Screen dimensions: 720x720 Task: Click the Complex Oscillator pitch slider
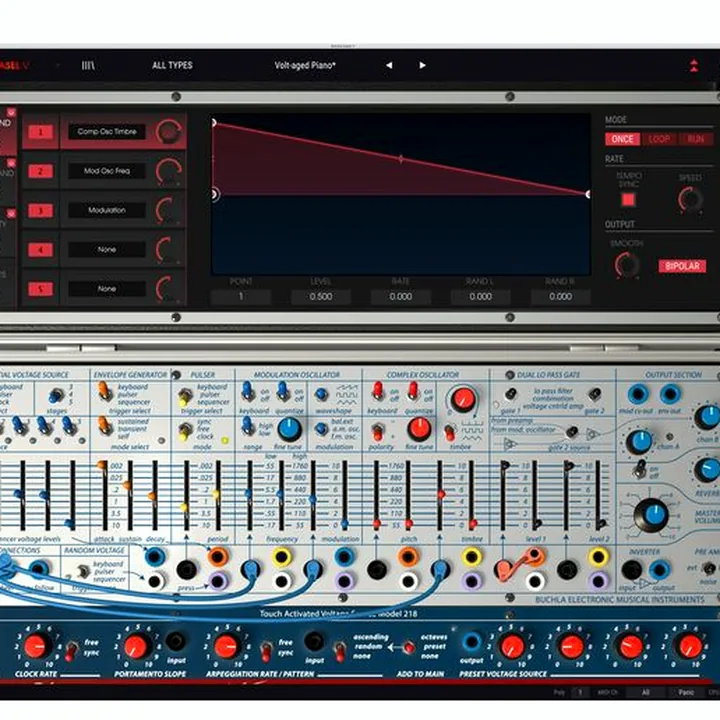408,495
